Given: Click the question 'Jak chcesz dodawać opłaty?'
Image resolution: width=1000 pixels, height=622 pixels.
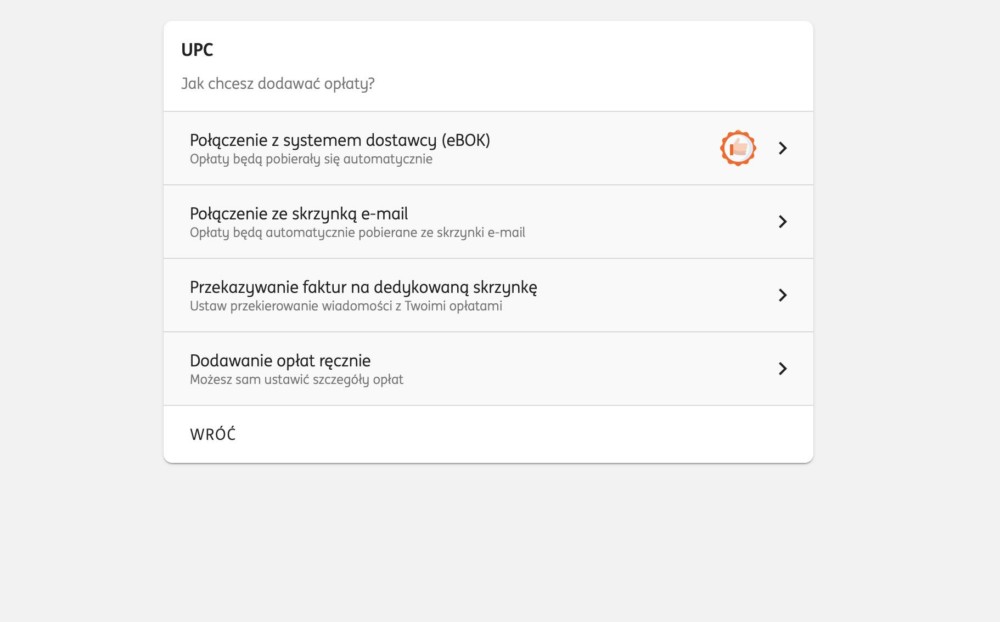Looking at the screenshot, I should tap(278, 84).
